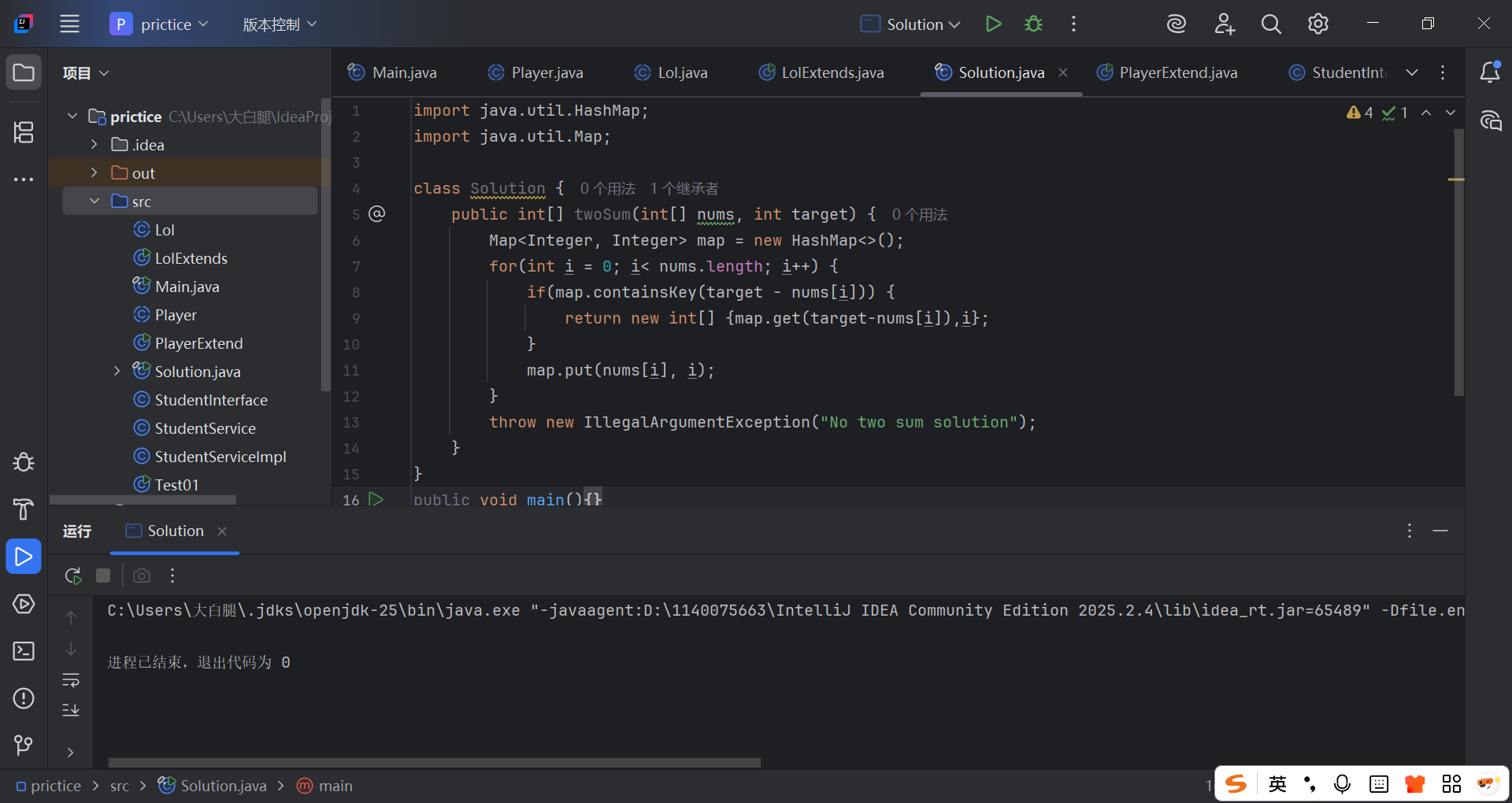Expand the collapsed console toolbar chevron

(x=71, y=753)
